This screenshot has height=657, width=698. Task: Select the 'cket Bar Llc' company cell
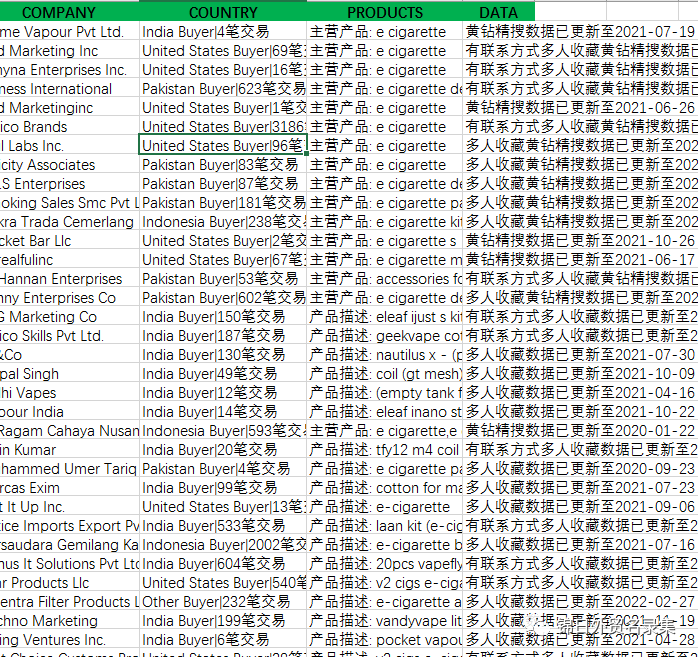69,241
